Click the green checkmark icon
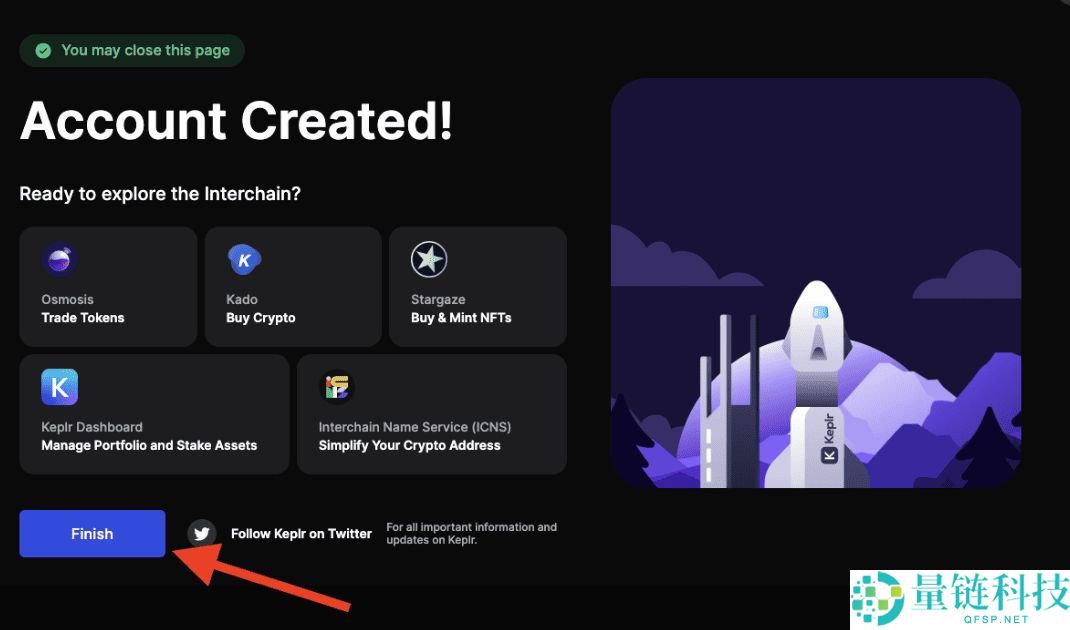1070x630 pixels. click(43, 51)
